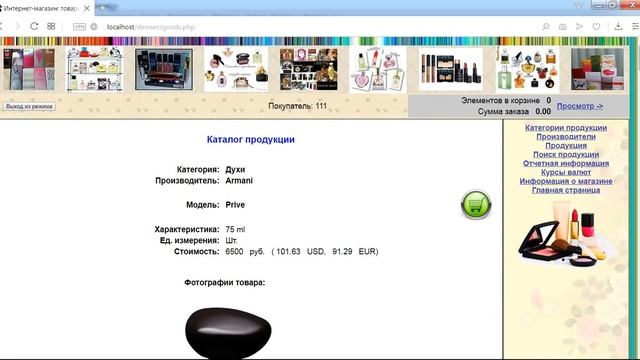The image size is (640, 360).
Task: Click the address bar showing localhost
Action: (x=151, y=27)
